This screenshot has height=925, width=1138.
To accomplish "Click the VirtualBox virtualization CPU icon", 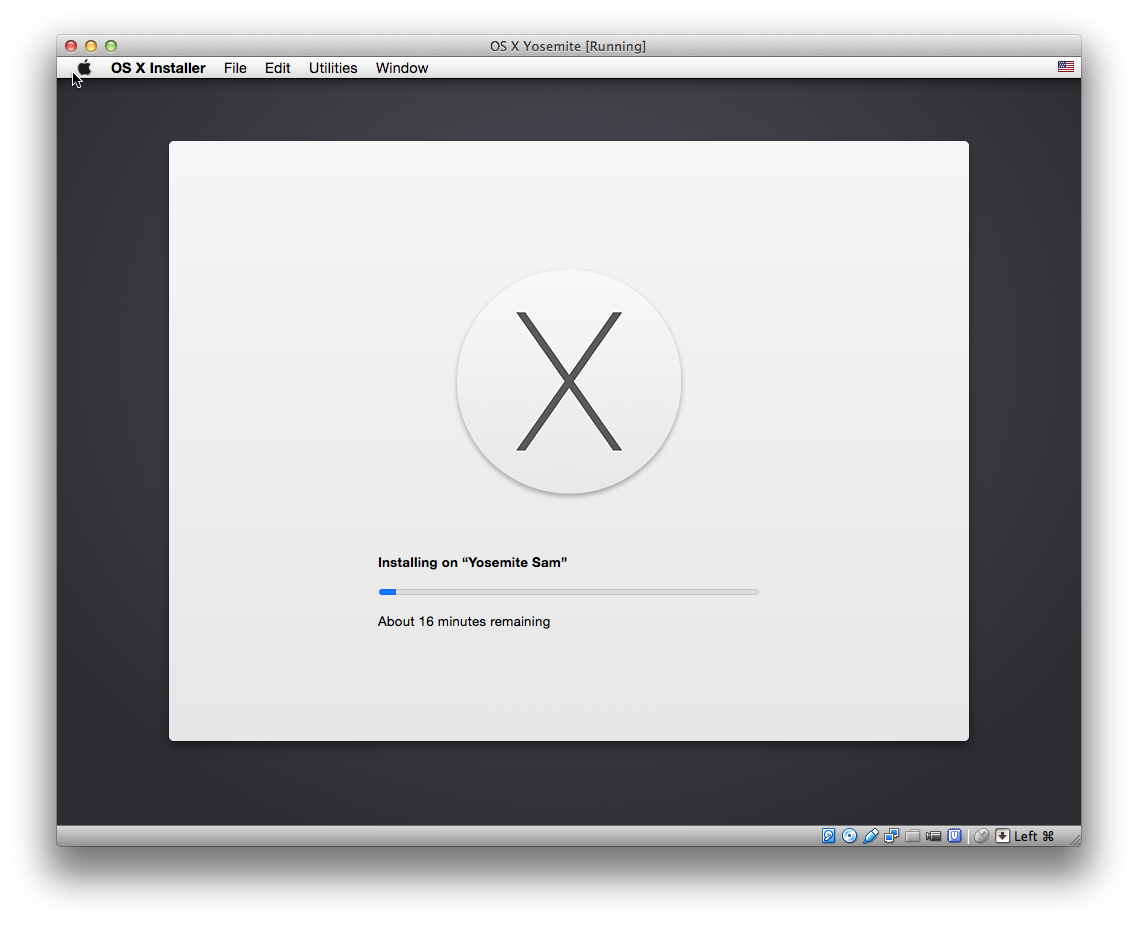I will pyautogui.click(x=955, y=836).
